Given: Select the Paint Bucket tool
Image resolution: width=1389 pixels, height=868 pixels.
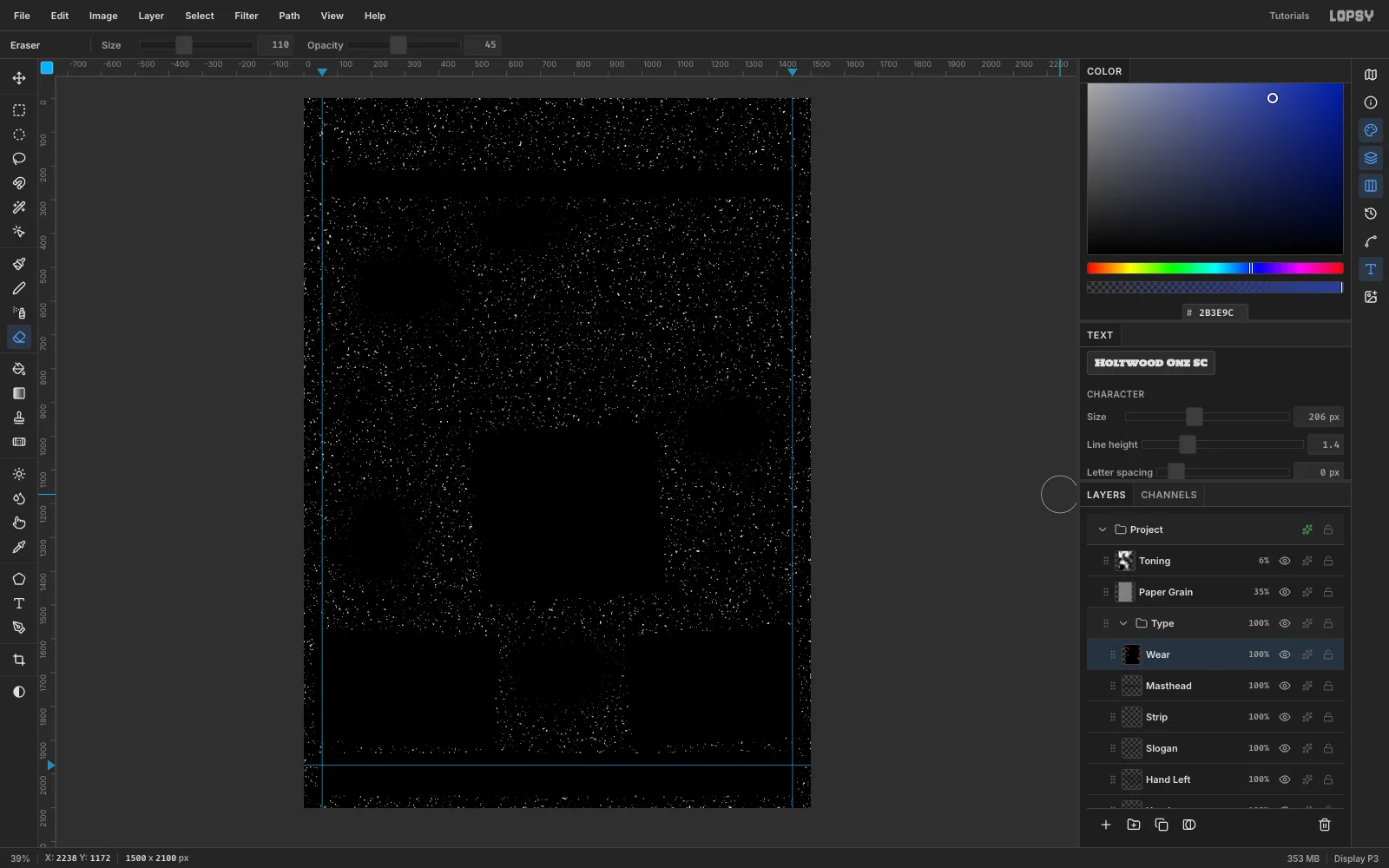Looking at the screenshot, I should tap(18, 369).
